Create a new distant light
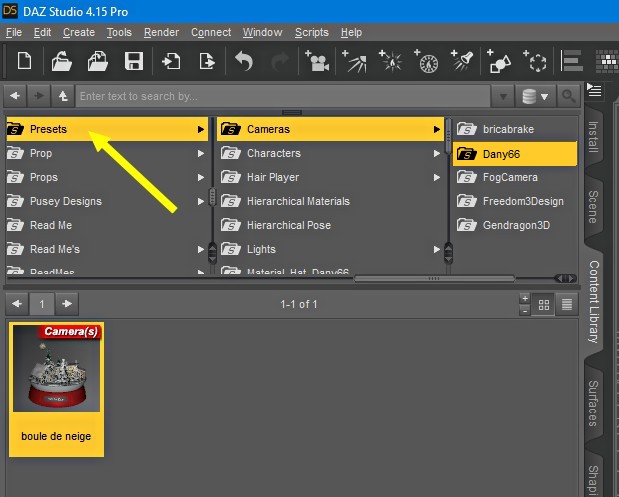Image resolution: width=619 pixels, height=497 pixels. coord(354,61)
